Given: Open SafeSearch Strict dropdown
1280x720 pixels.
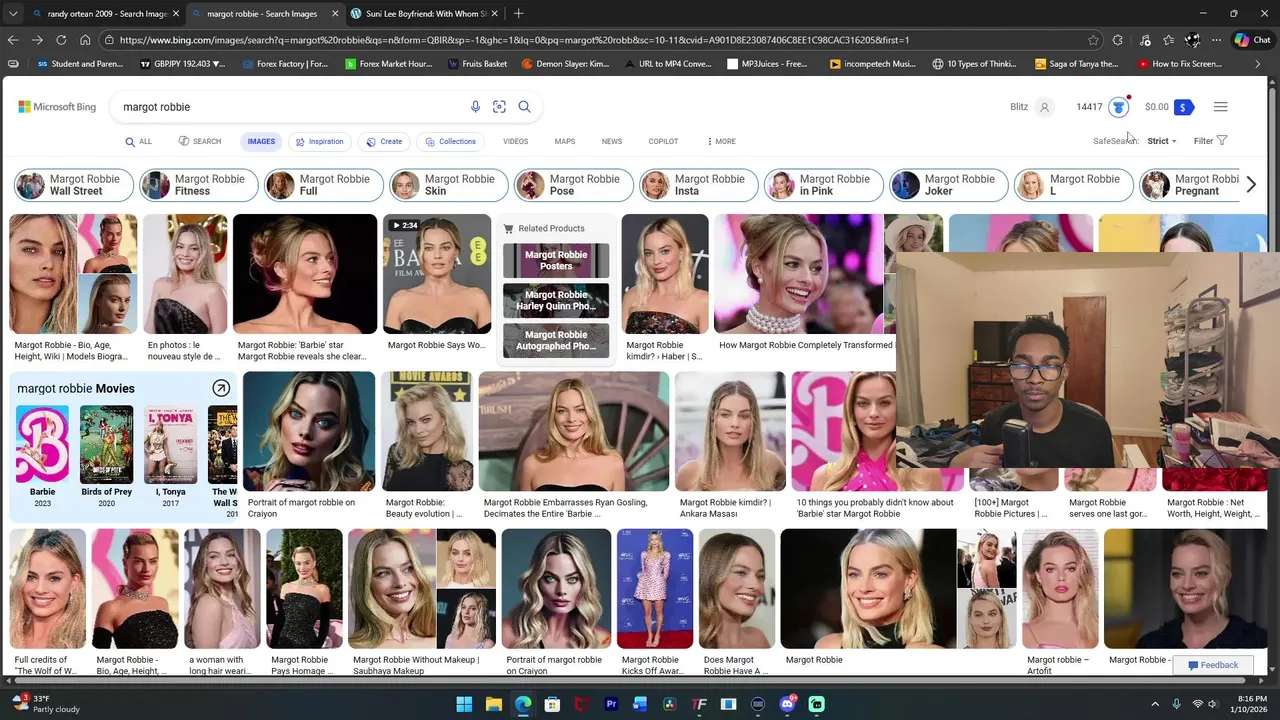Looking at the screenshot, I should pos(1161,141).
